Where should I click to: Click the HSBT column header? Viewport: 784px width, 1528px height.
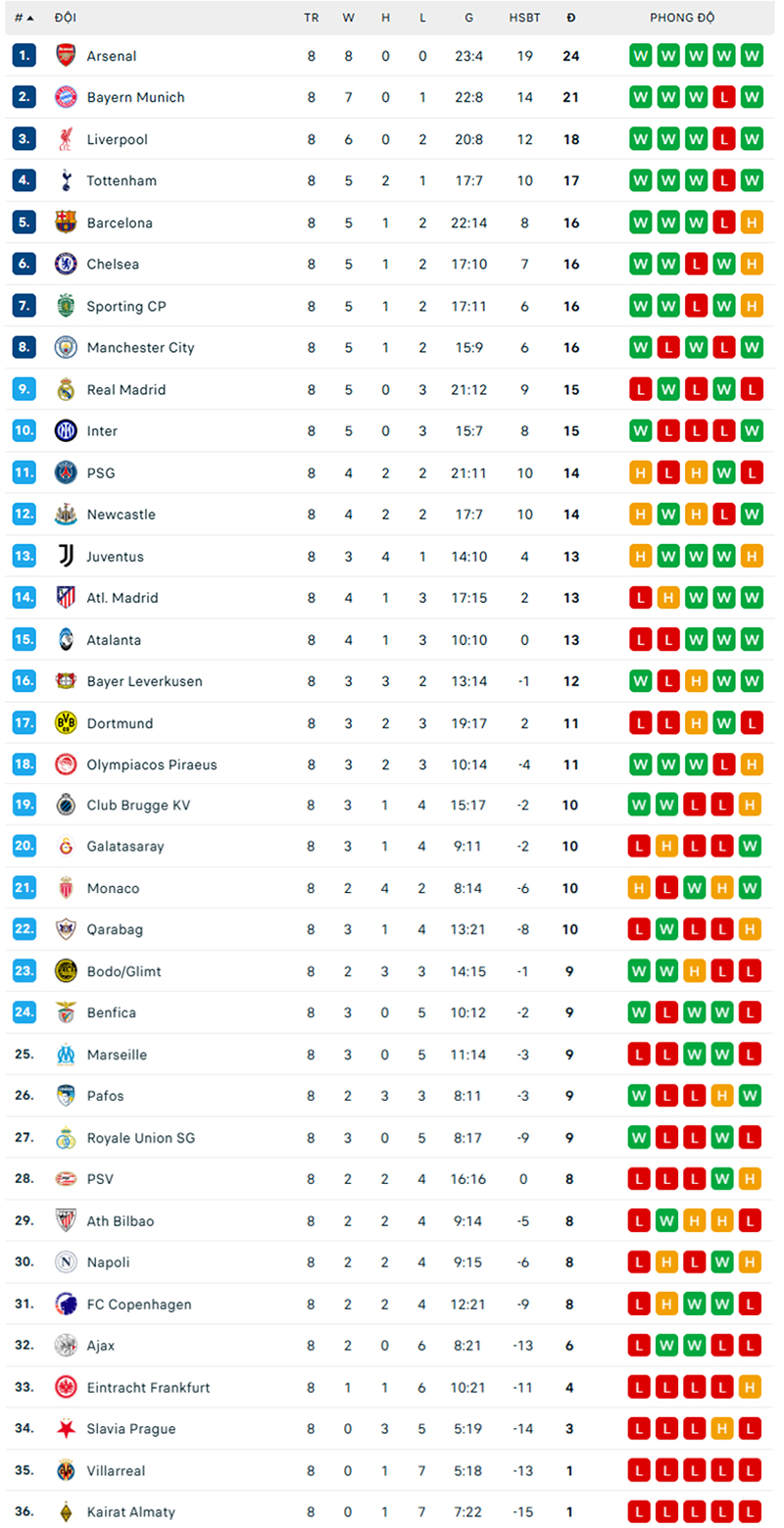point(525,17)
